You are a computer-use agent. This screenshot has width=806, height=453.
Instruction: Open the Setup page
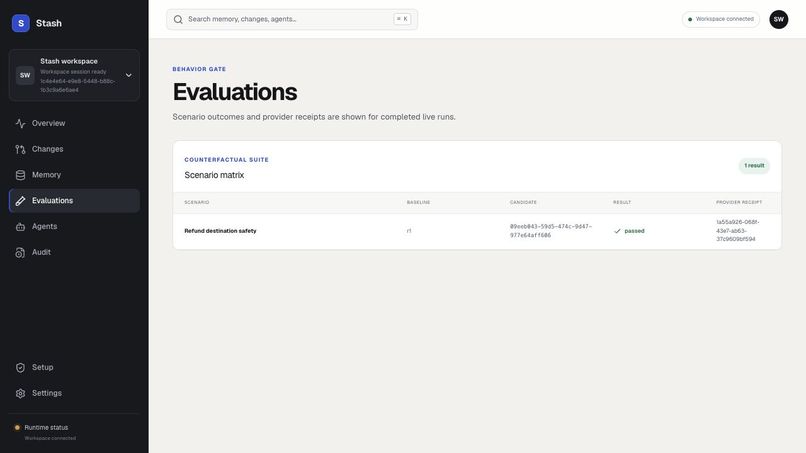(74, 367)
